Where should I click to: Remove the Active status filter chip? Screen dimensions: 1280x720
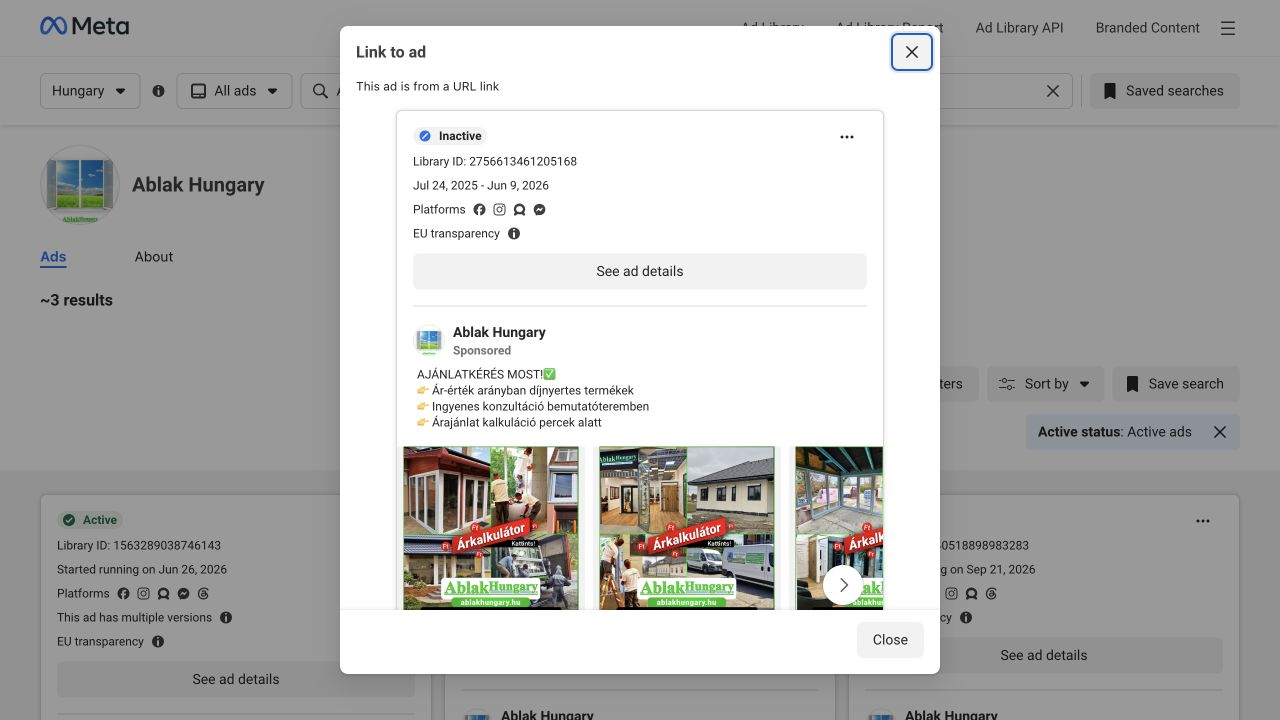click(x=1220, y=432)
